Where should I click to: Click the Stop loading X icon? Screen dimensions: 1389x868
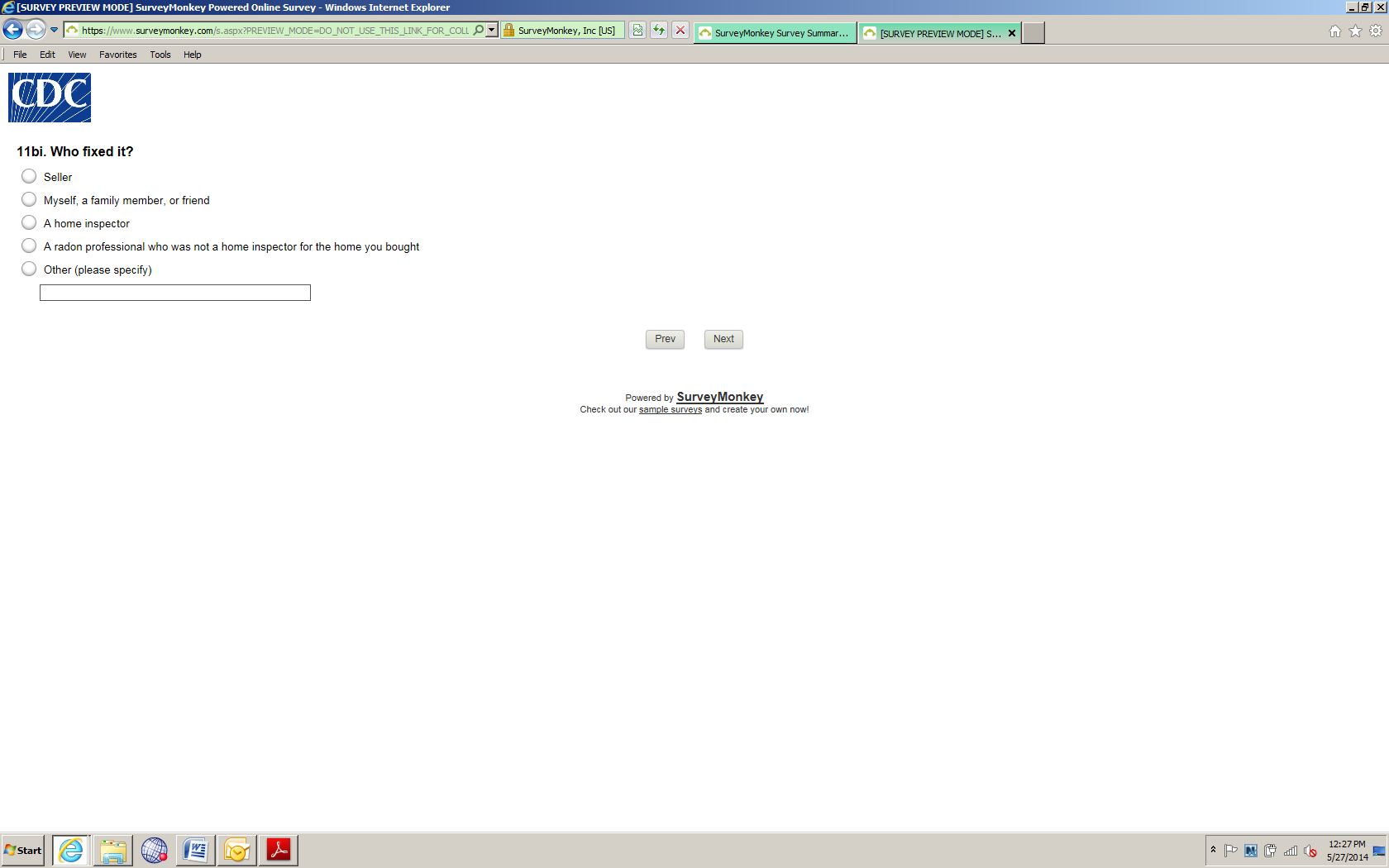[x=680, y=30]
